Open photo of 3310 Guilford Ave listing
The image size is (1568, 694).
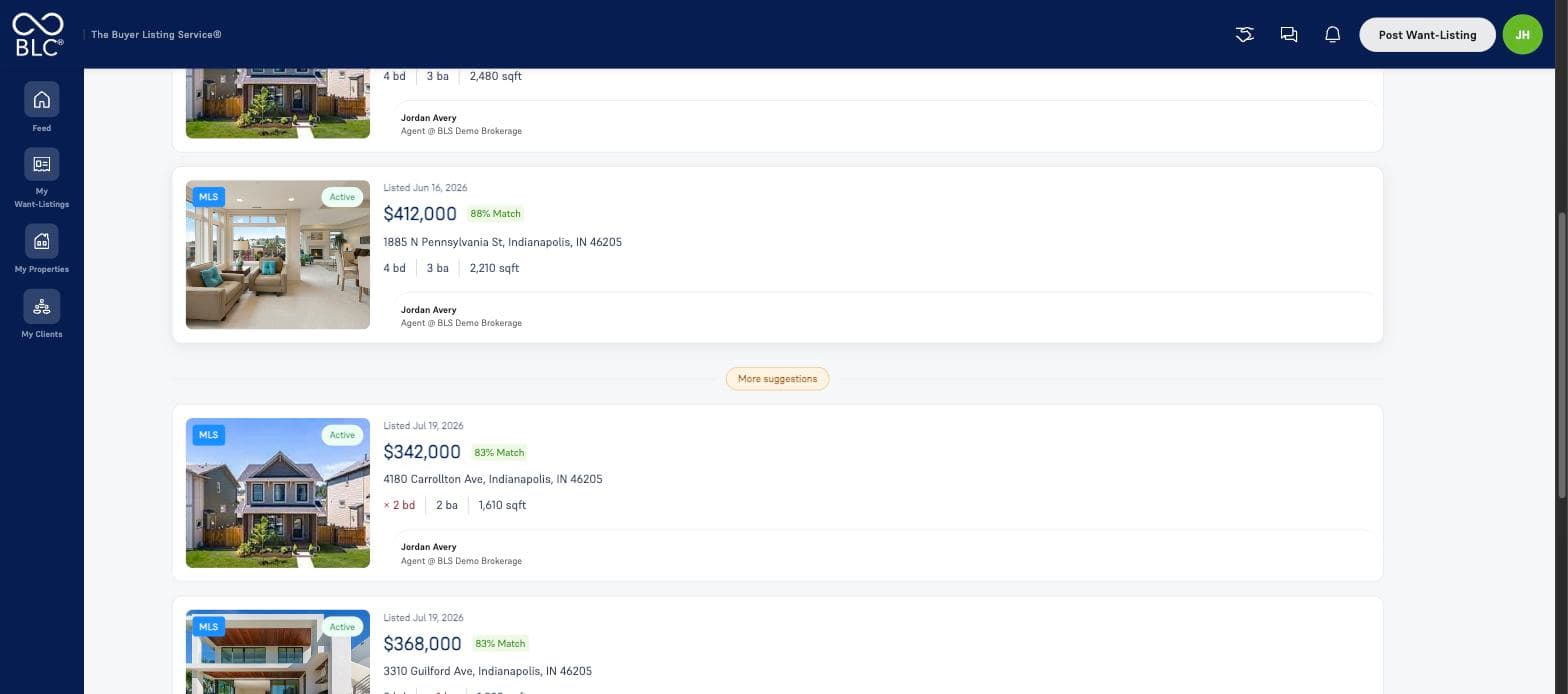[278, 652]
